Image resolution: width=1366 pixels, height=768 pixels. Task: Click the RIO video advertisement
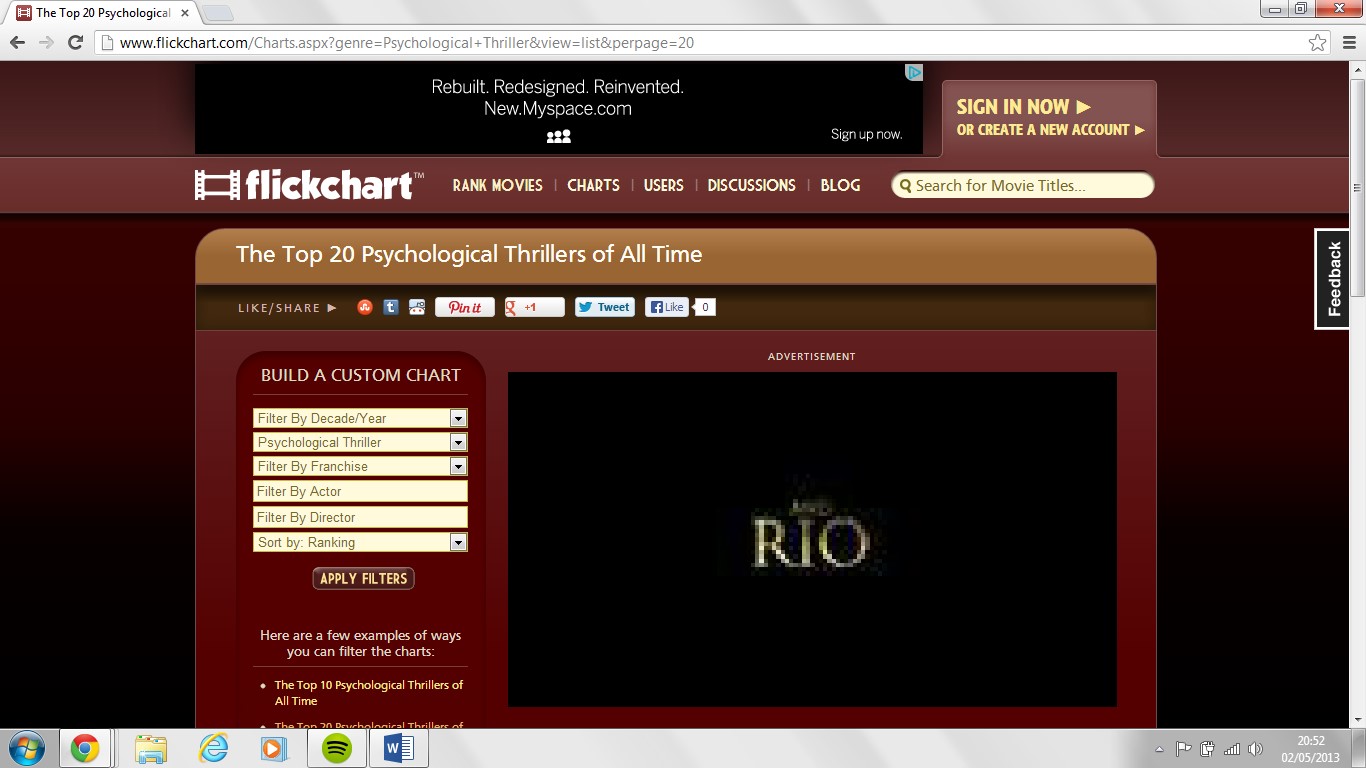(812, 539)
